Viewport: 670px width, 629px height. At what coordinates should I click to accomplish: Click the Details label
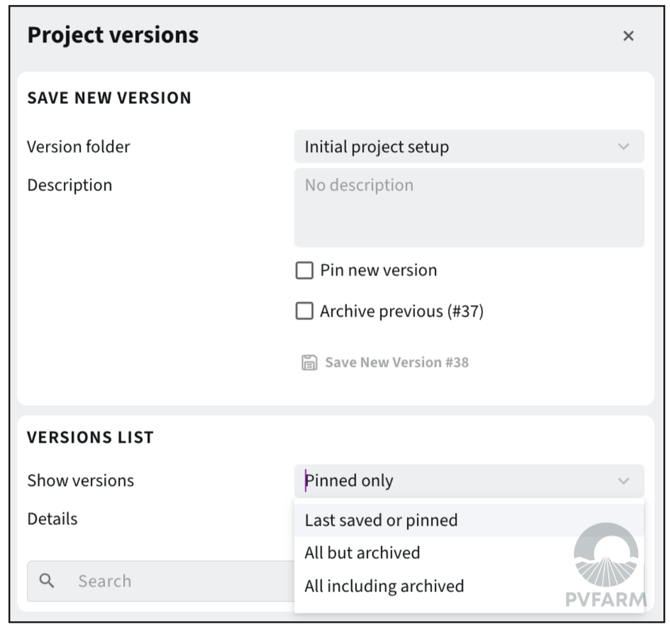[x=52, y=519]
